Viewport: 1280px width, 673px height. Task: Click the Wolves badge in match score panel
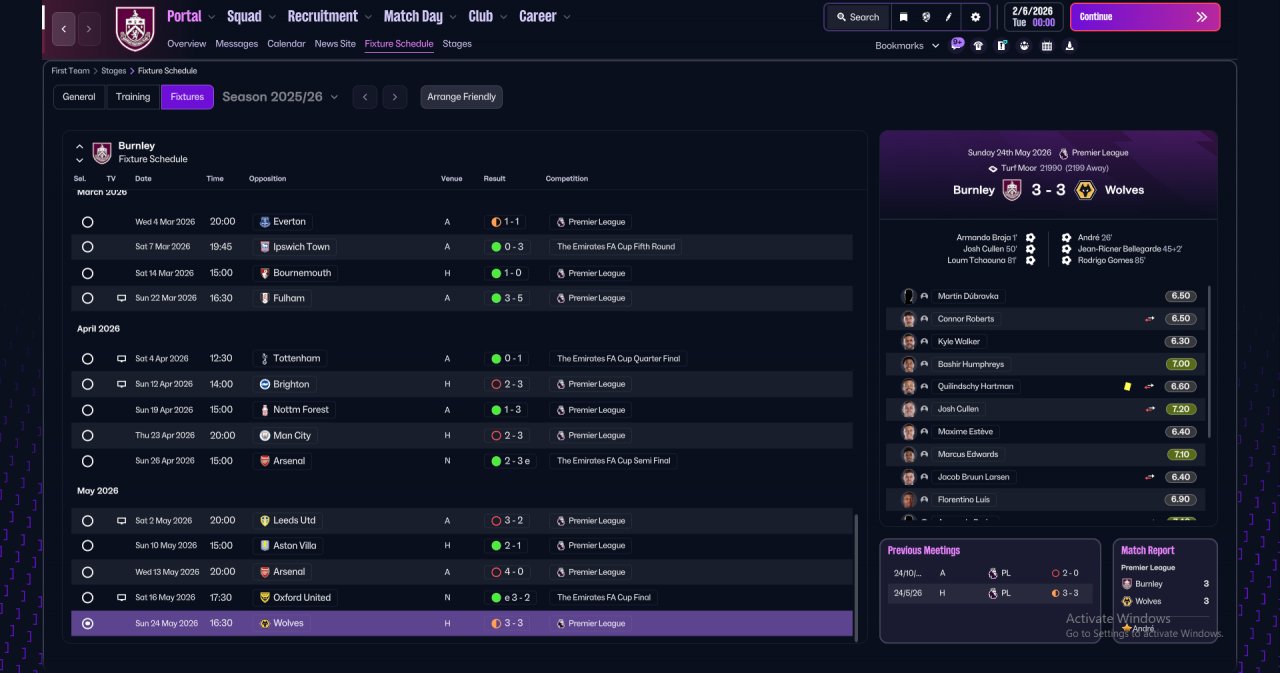click(x=1084, y=190)
